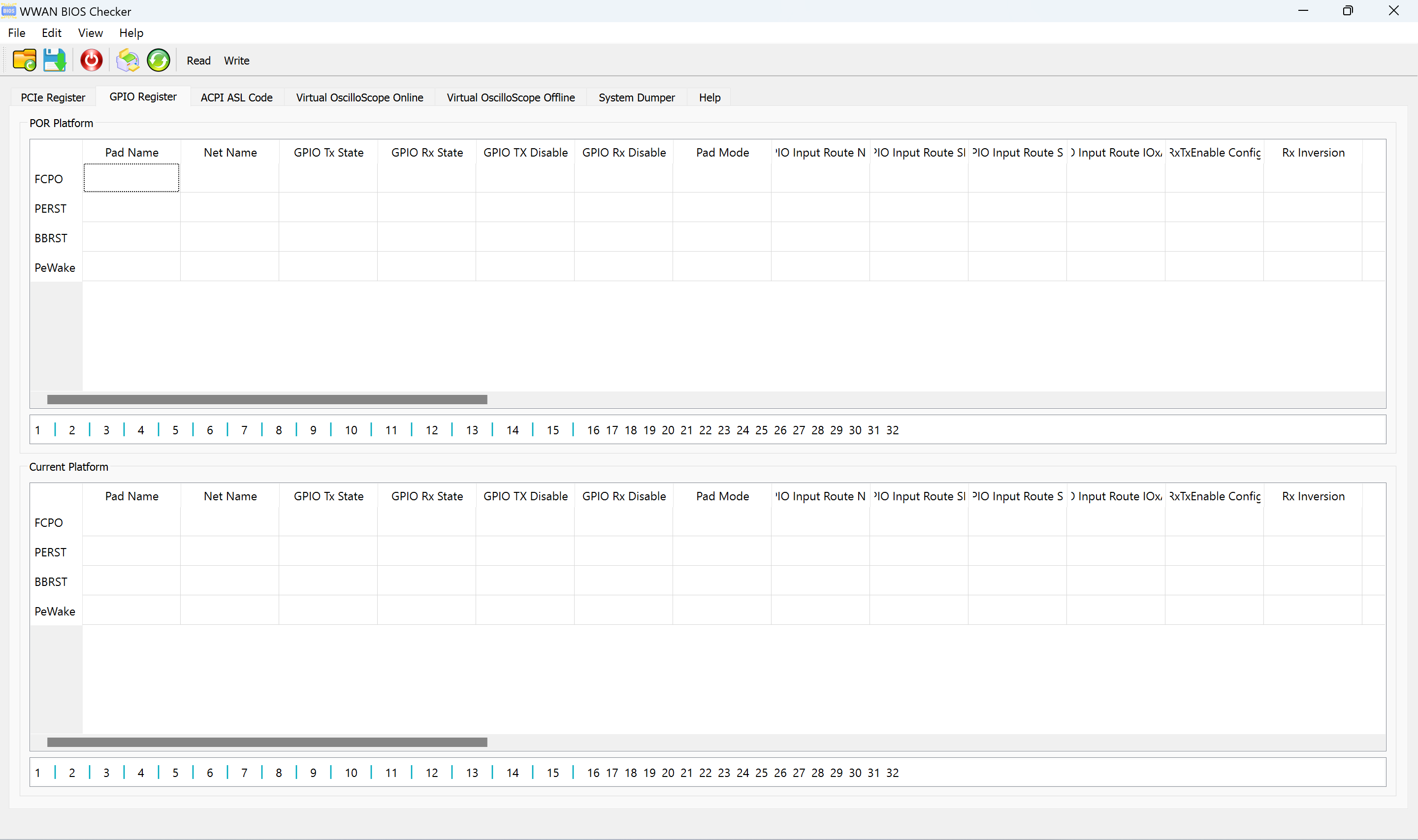The image size is (1418, 840).
Task: Click bit number 1 under POR Platform
Action: point(37,430)
